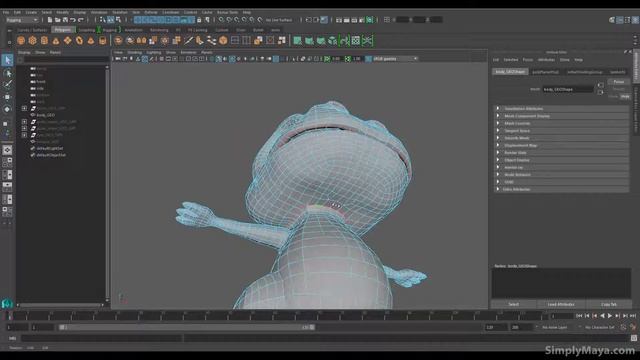Toggle snap to grids
This screenshot has width=640, height=360.
click(221, 20)
